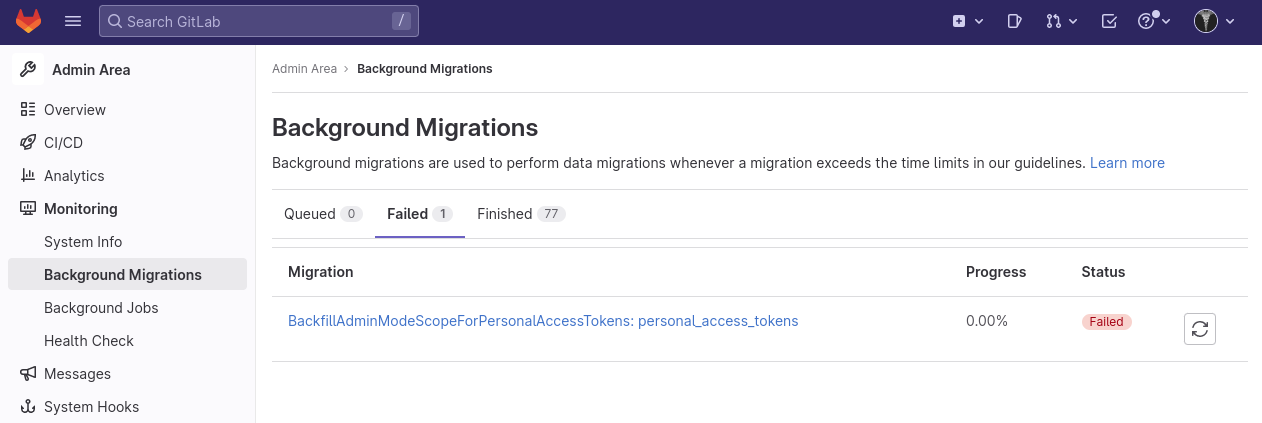
Task: Click the slash shortcut hint in search
Action: coord(400,21)
